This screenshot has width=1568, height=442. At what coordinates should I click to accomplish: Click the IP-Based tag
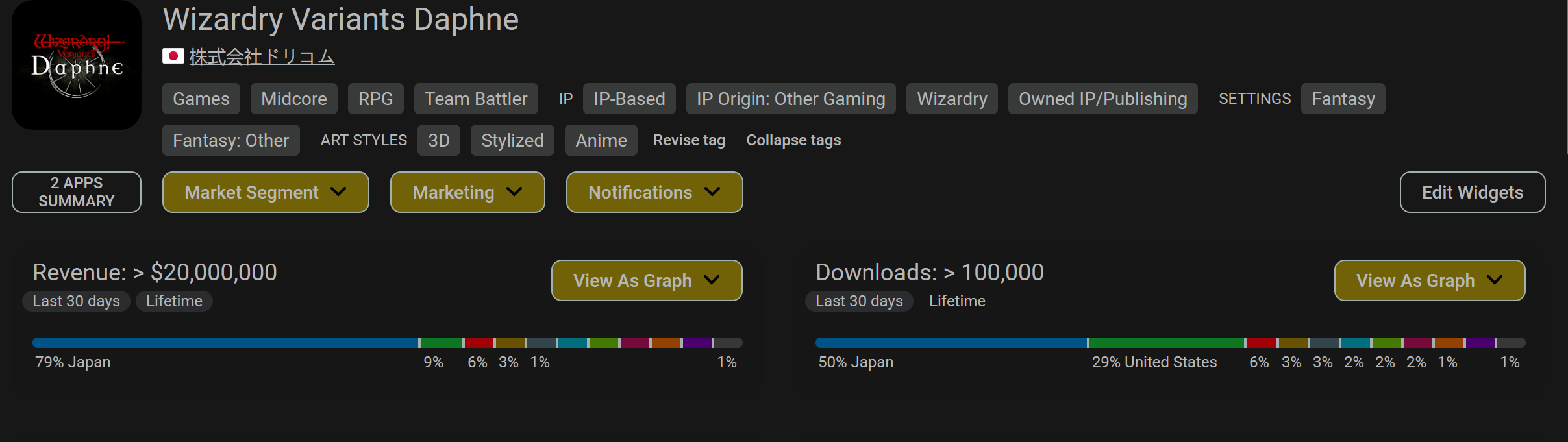pyautogui.click(x=629, y=99)
